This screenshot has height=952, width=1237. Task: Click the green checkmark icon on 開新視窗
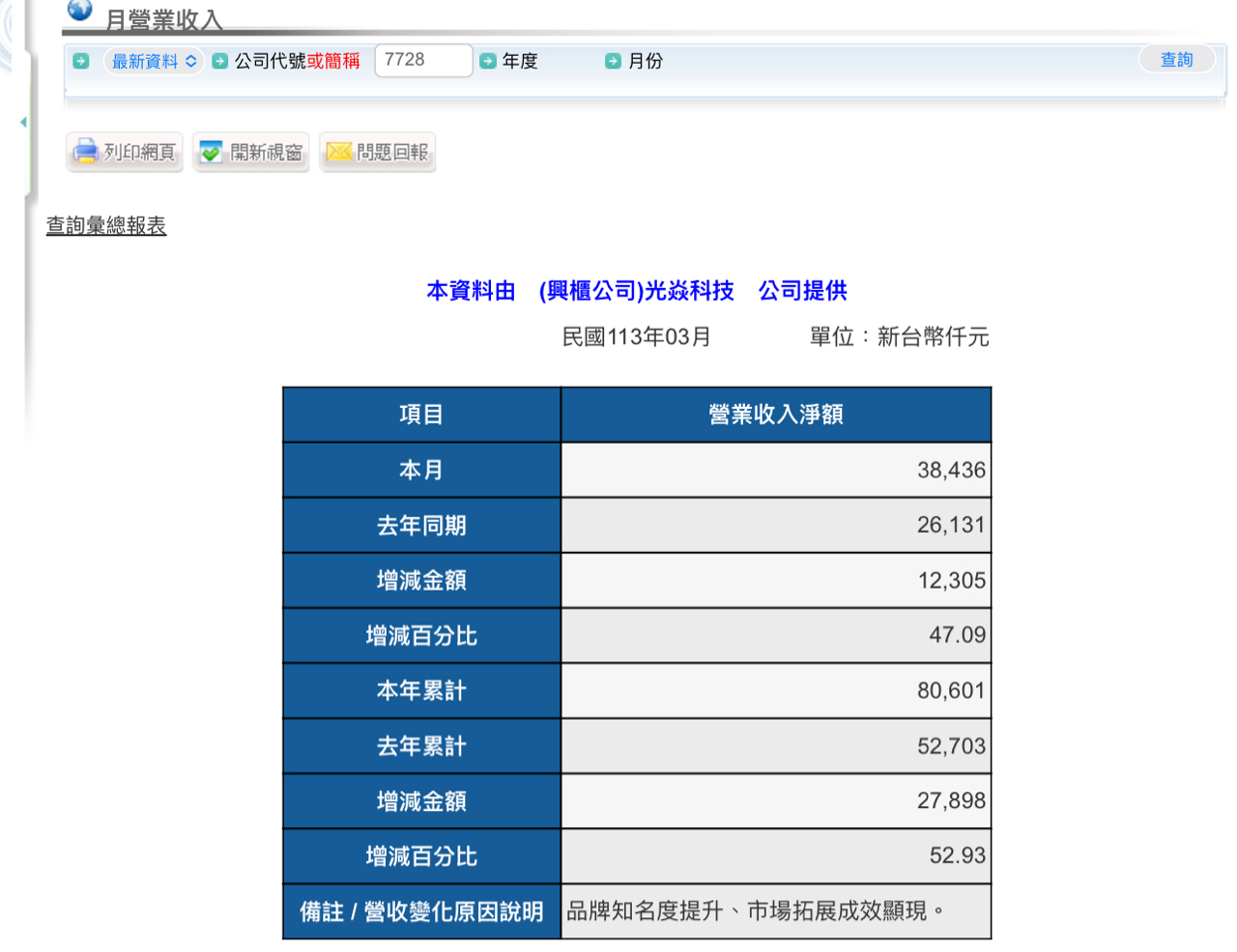click(x=209, y=151)
